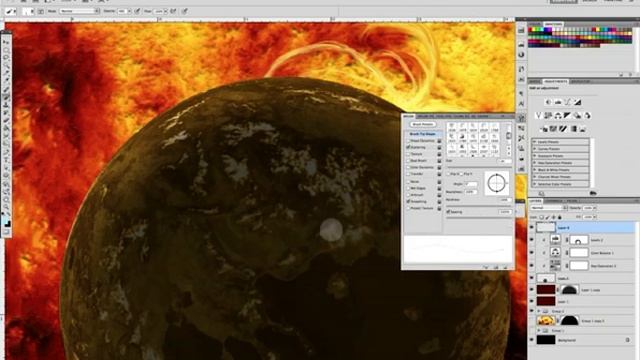
Task: Enable the Shape Dynamics checkbox
Action: pos(408,141)
